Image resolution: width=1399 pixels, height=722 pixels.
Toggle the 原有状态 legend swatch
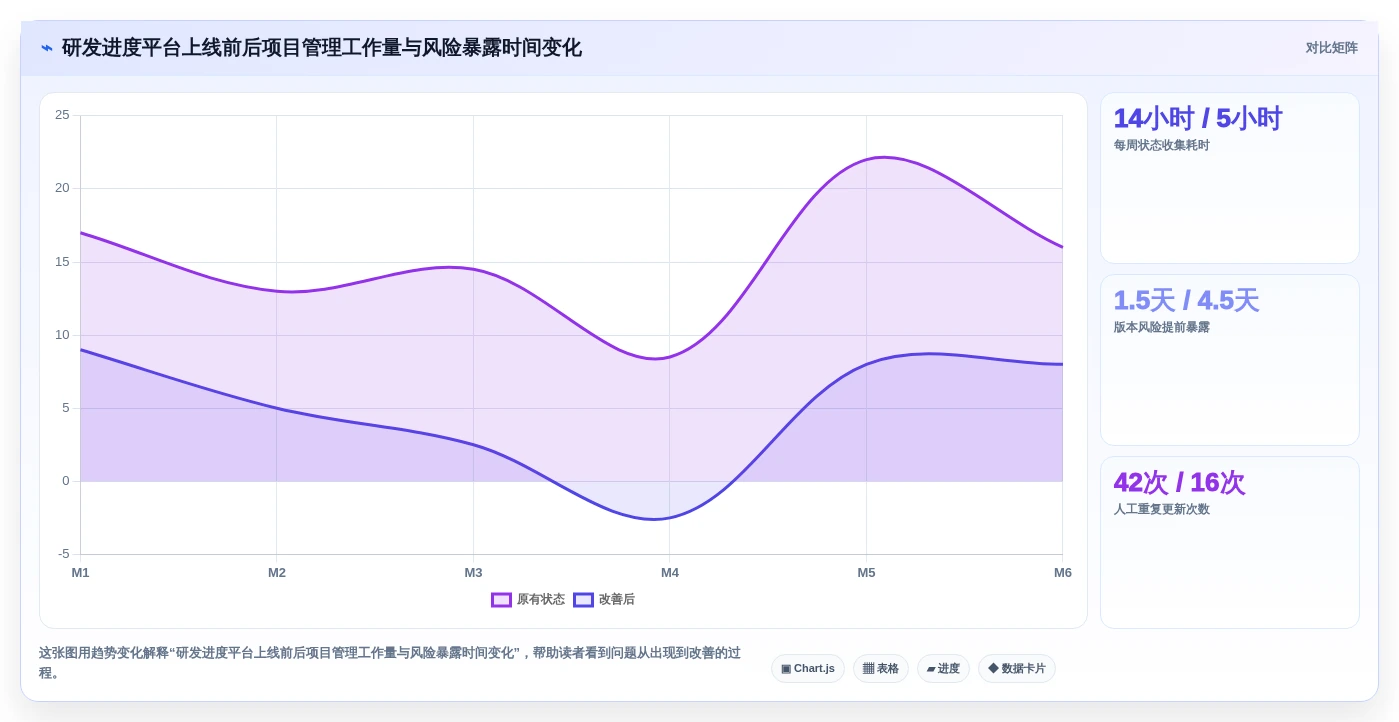click(x=501, y=600)
